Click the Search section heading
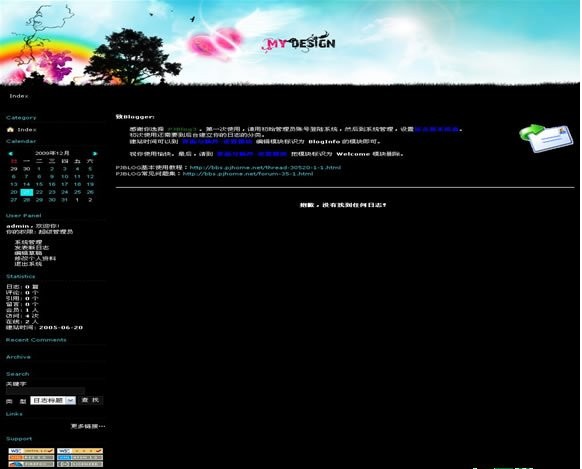This screenshot has height=469, width=582. click(x=17, y=374)
